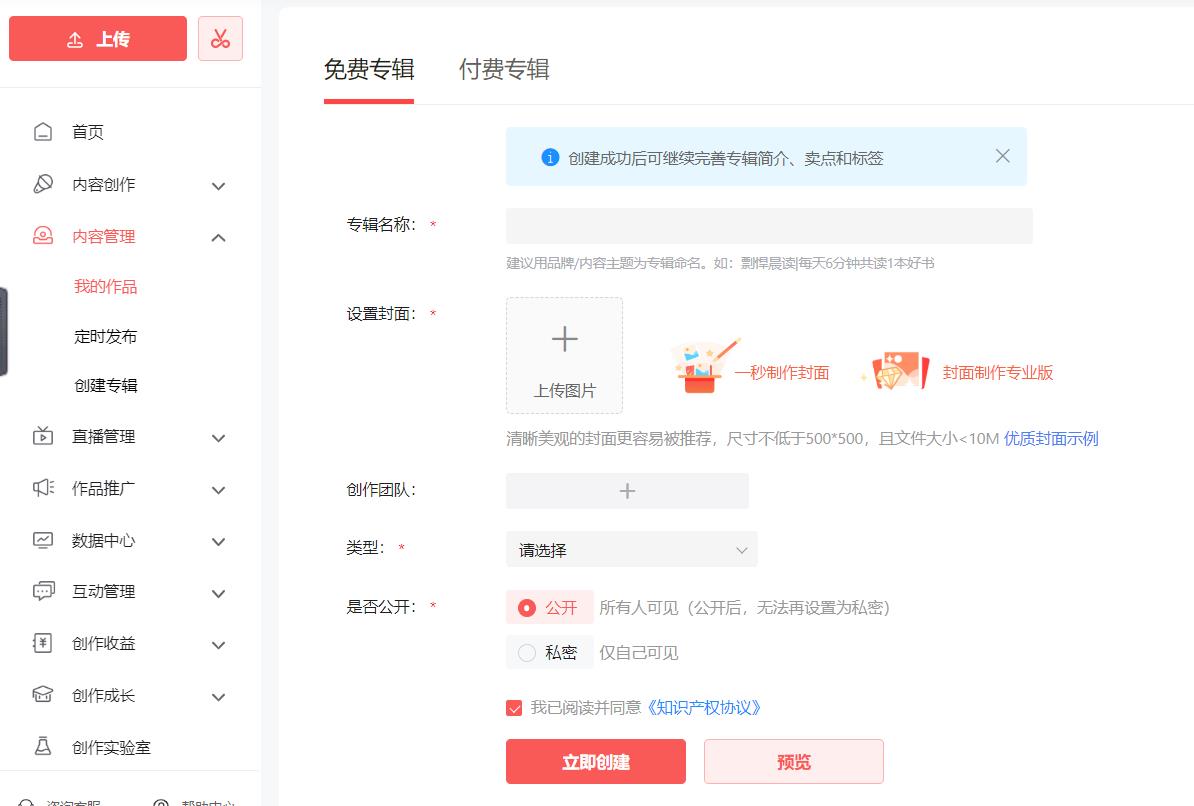Click the 首页 home icon in sidebar
Image resolution: width=1194 pixels, height=806 pixels.
[x=43, y=132]
